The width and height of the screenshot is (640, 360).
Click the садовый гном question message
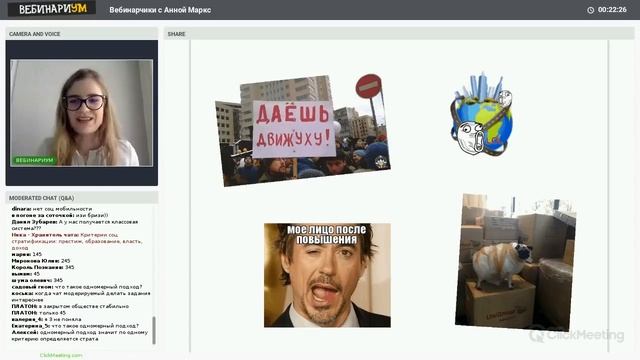click(x=77, y=287)
